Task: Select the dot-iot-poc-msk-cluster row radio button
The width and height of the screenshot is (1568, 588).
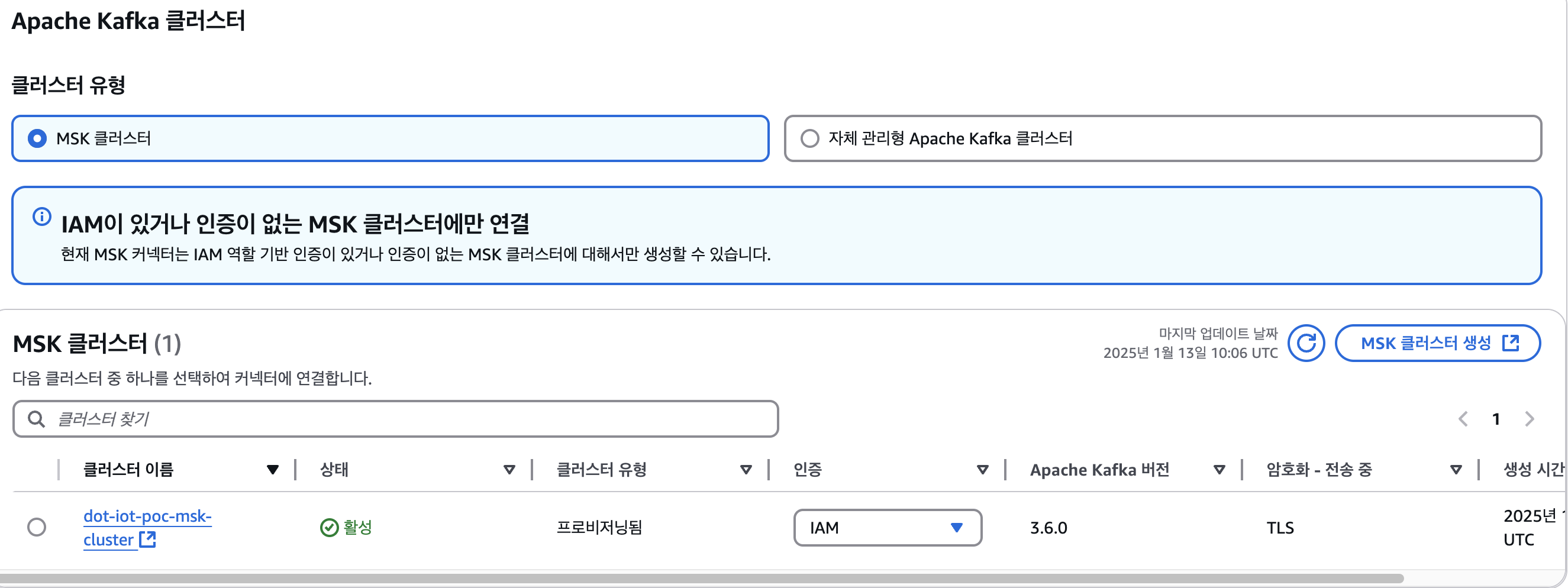Action: pyautogui.click(x=37, y=527)
